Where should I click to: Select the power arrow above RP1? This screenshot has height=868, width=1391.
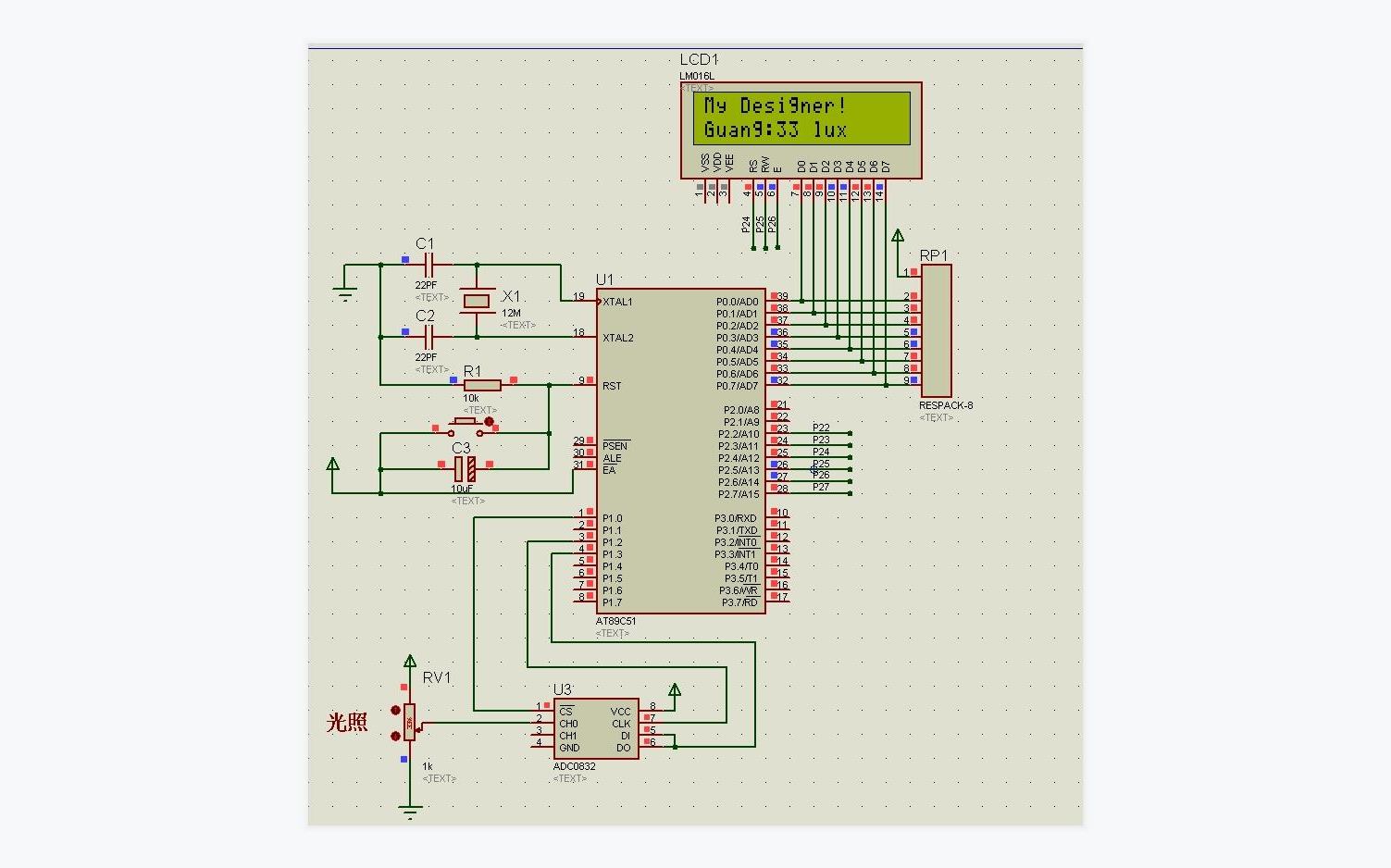click(898, 235)
